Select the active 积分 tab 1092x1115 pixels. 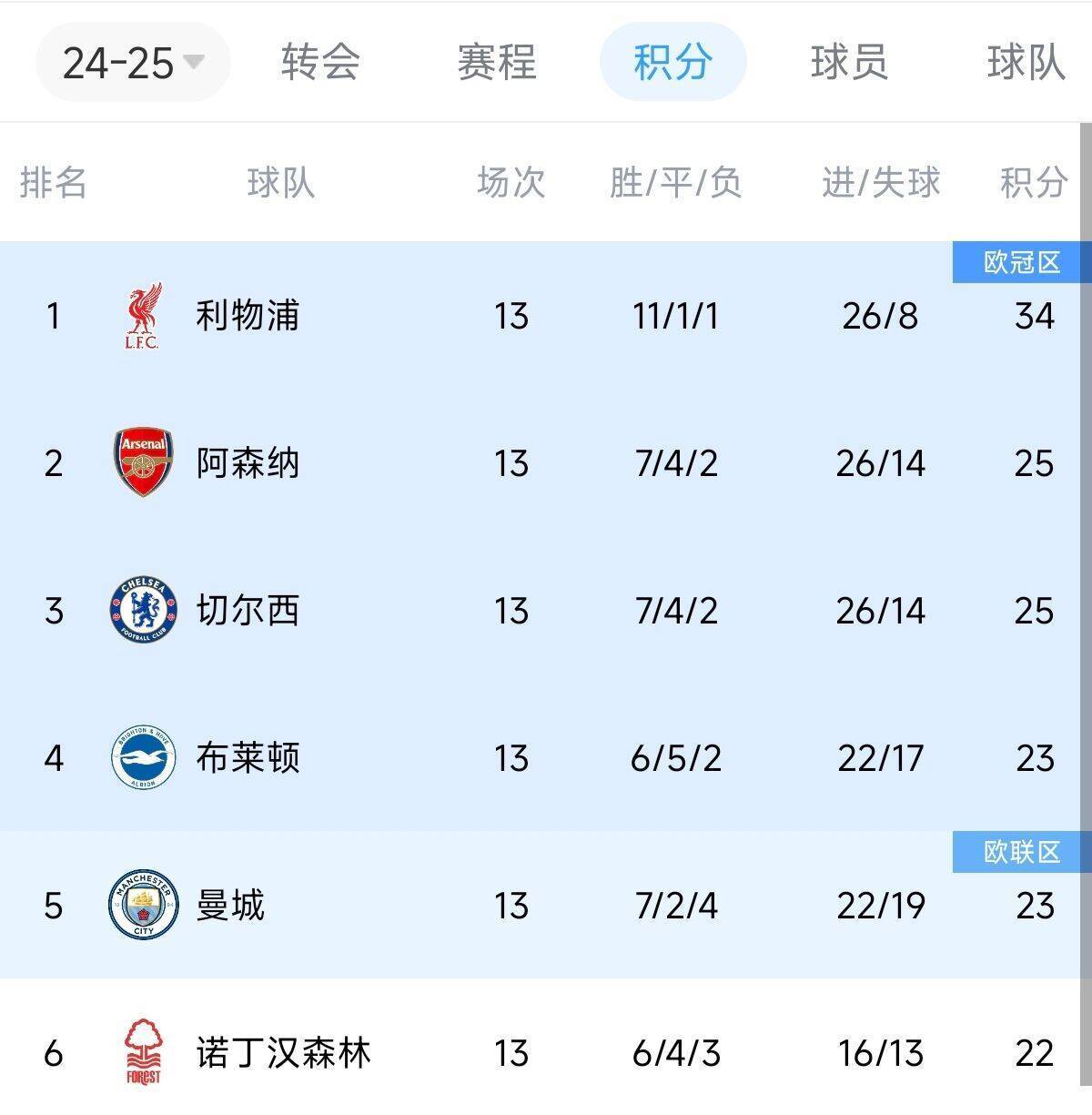pos(672,63)
